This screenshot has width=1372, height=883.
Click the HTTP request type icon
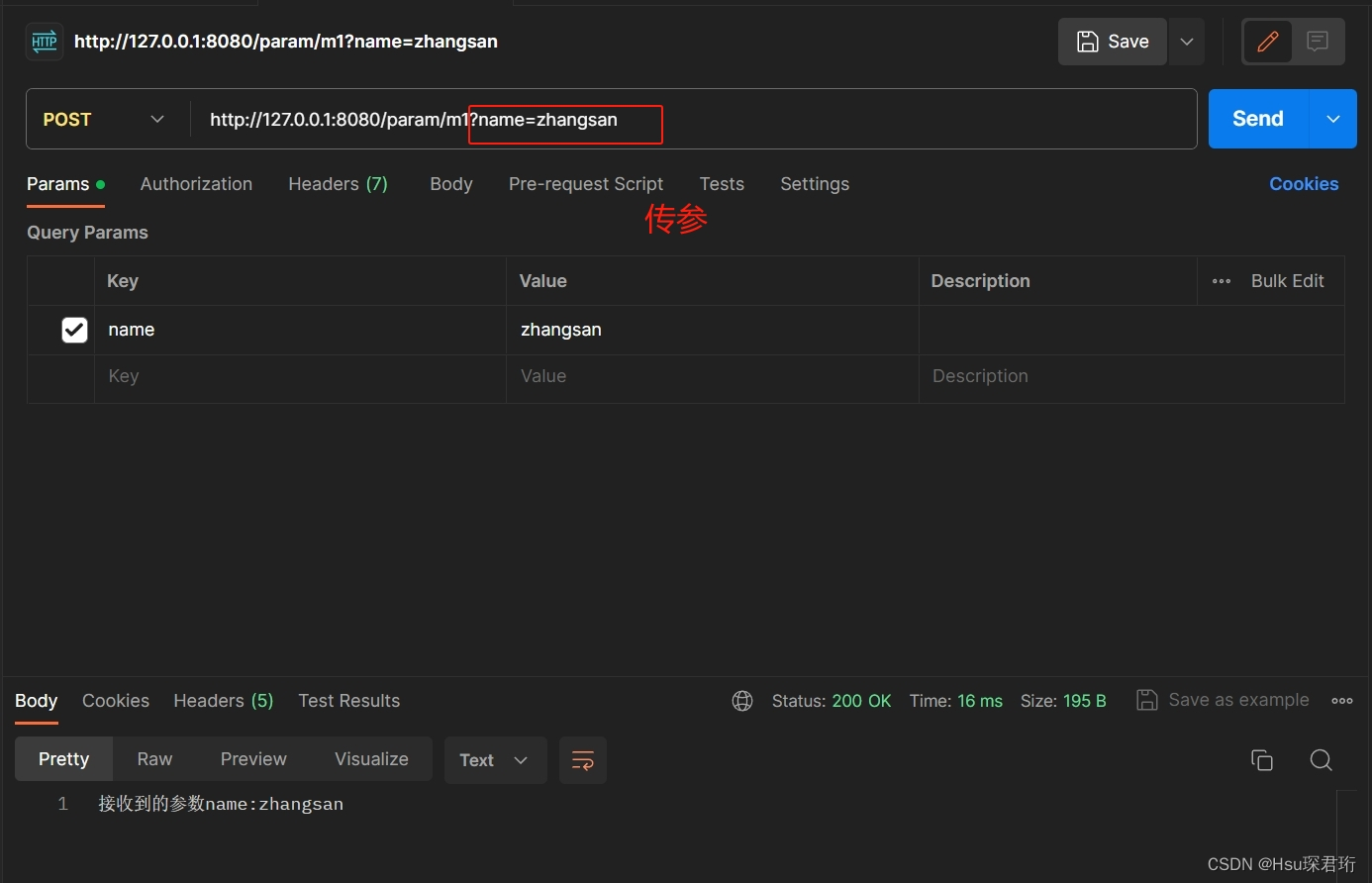(x=44, y=42)
